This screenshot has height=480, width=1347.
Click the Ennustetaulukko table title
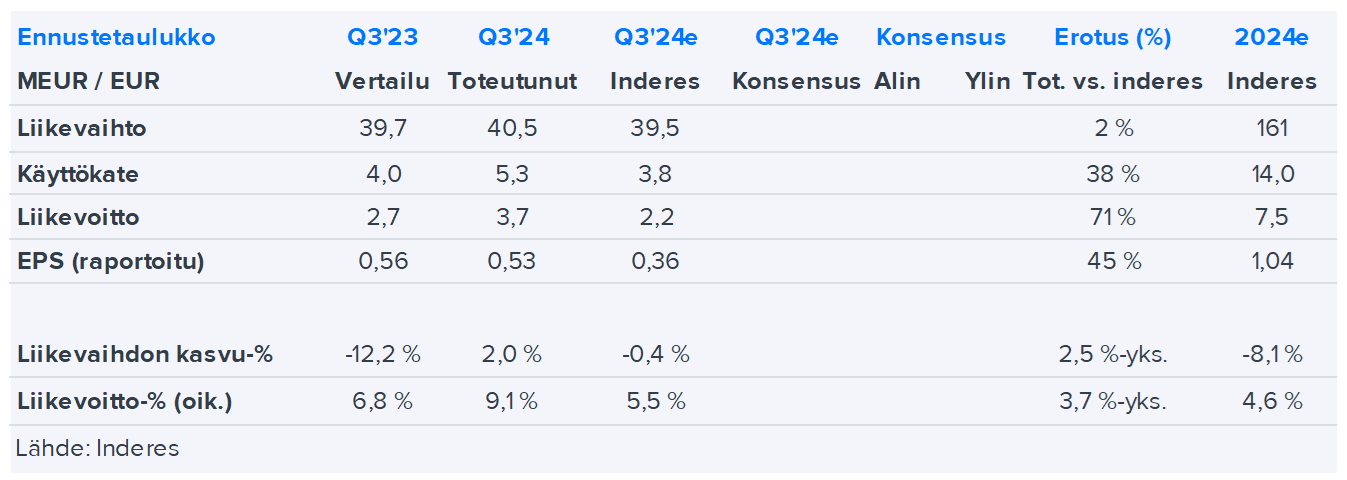(116, 38)
